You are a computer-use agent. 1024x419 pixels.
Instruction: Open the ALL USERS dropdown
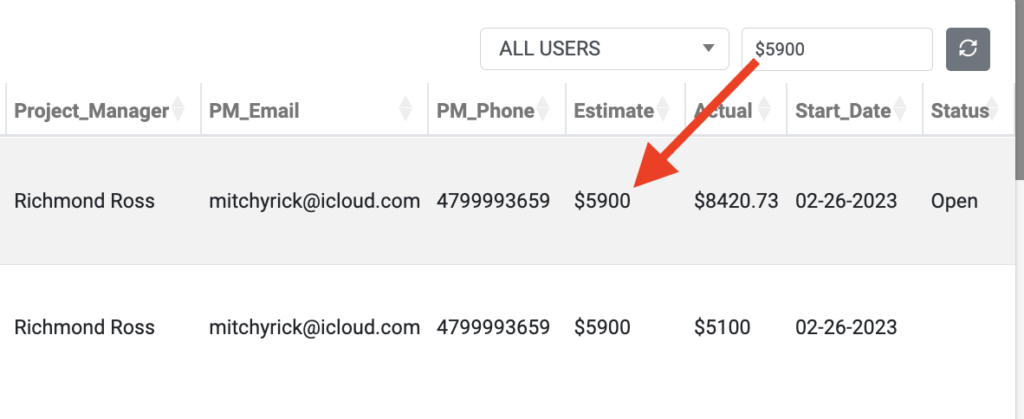[x=604, y=49]
